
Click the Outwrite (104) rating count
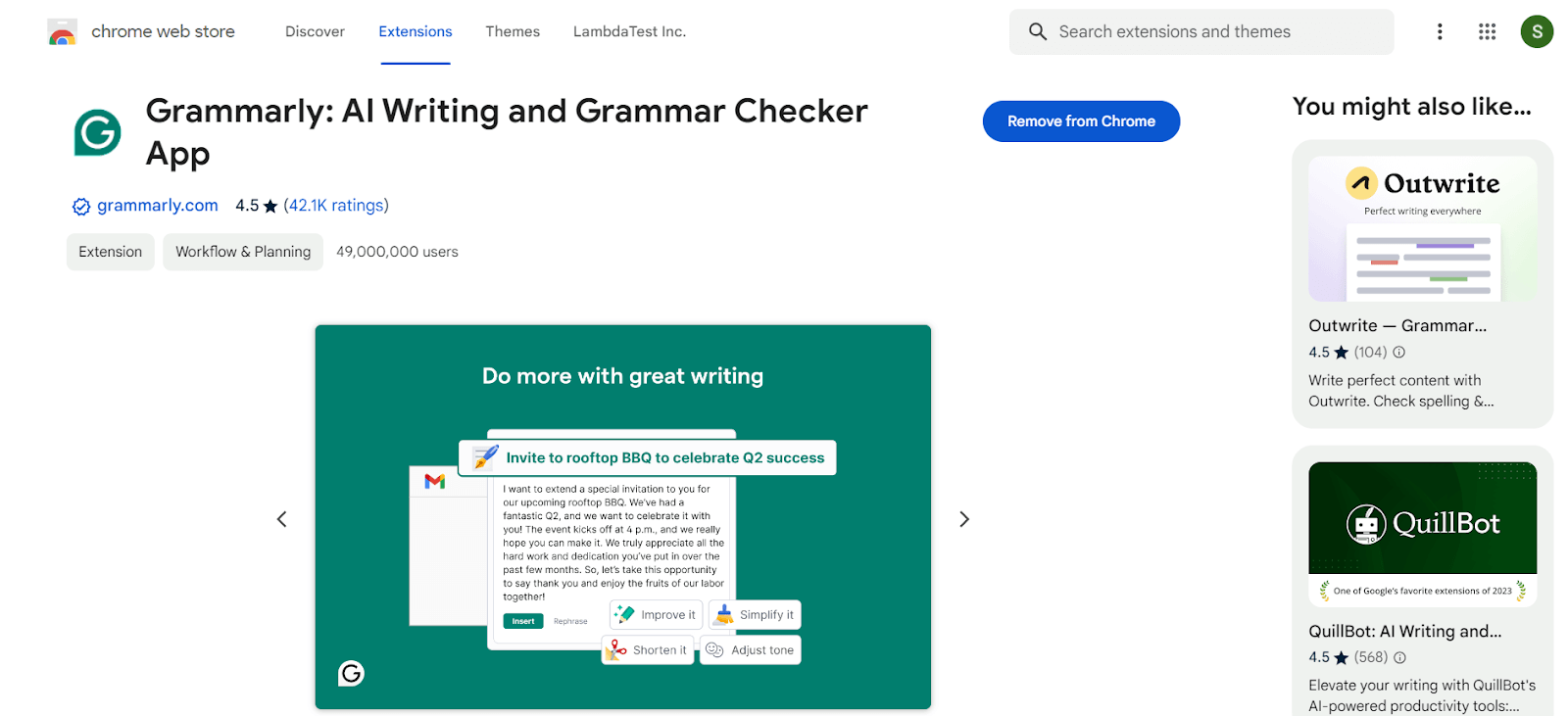point(1370,352)
